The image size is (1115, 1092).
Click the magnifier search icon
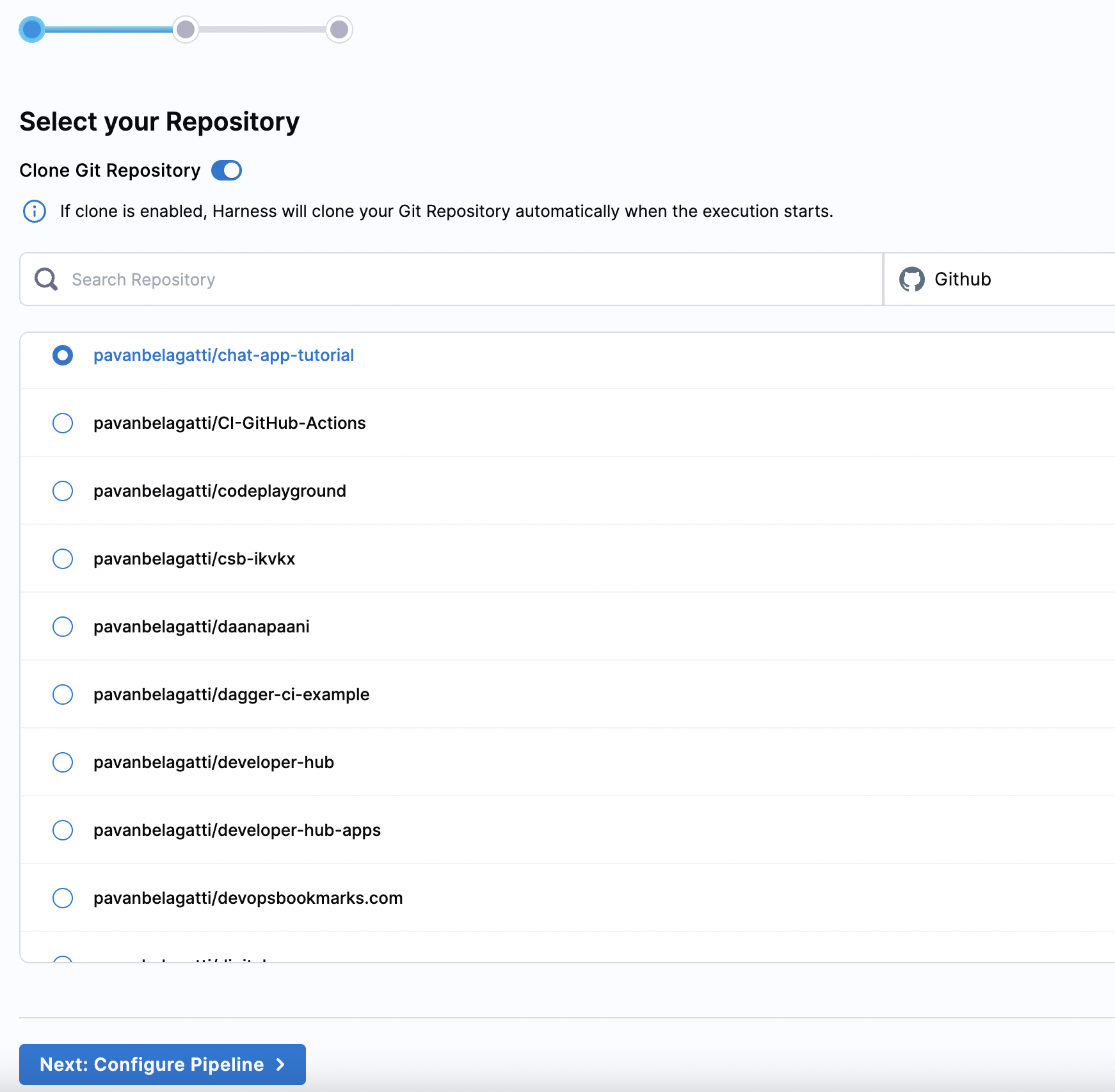pyautogui.click(x=46, y=279)
